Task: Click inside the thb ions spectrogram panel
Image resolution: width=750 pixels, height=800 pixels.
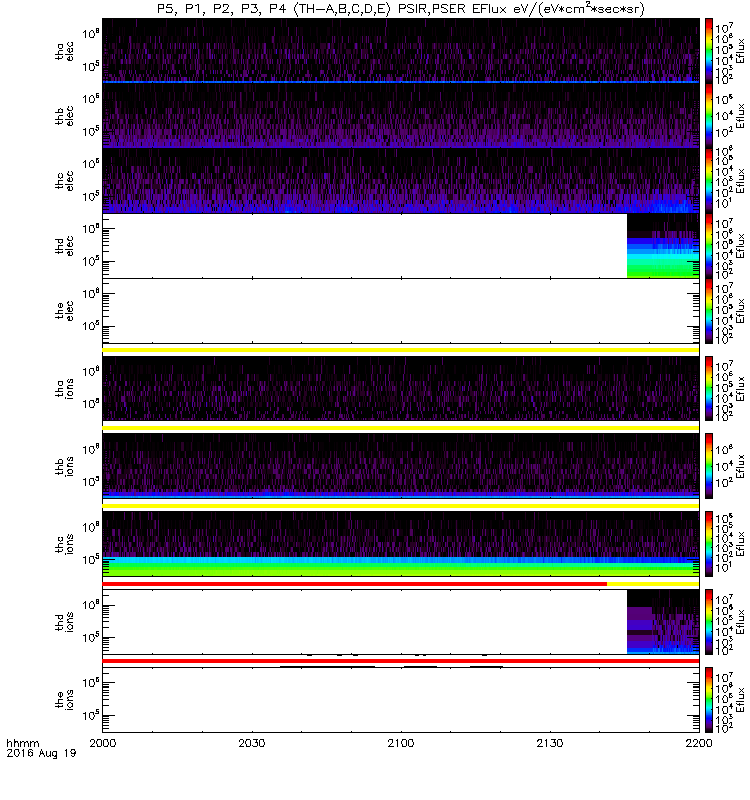Action: [x=401, y=466]
